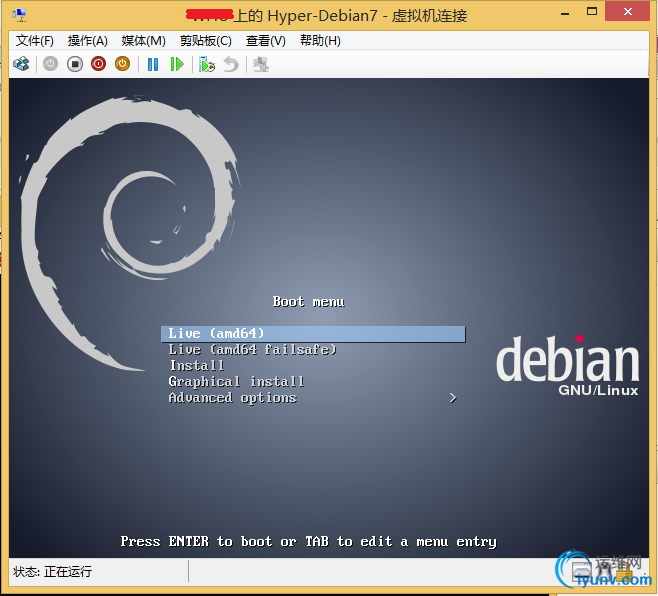
Task: Click the Start virtual machine icon
Action: click(x=50, y=64)
